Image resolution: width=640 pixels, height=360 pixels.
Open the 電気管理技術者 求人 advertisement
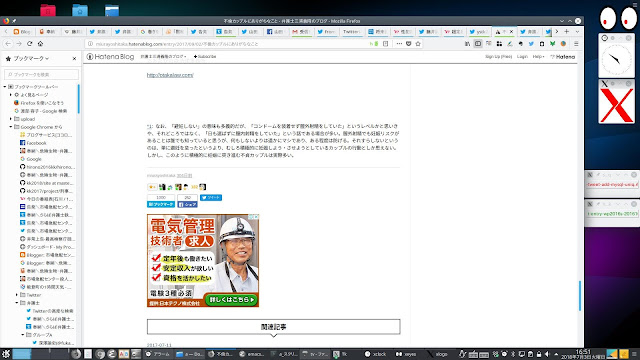[x=203, y=260]
